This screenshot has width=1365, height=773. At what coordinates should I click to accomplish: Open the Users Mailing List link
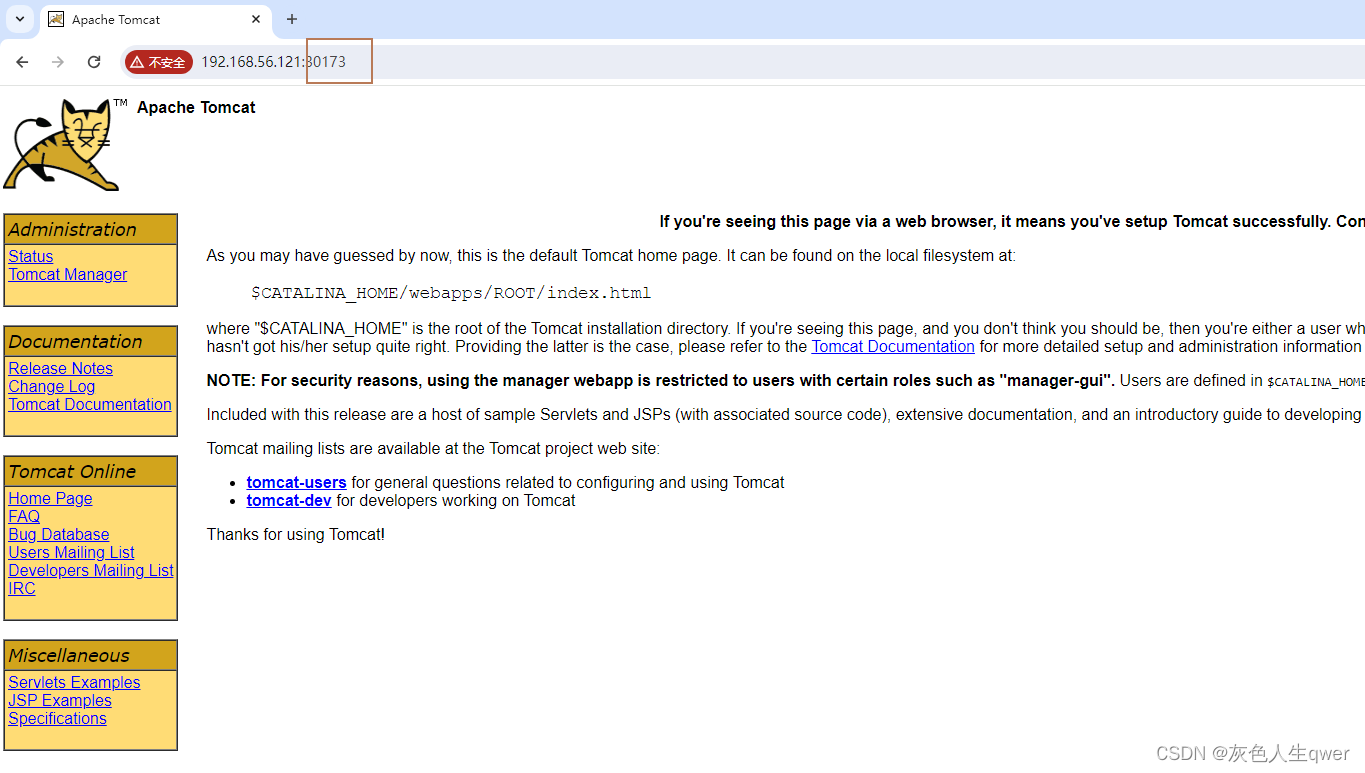71,552
